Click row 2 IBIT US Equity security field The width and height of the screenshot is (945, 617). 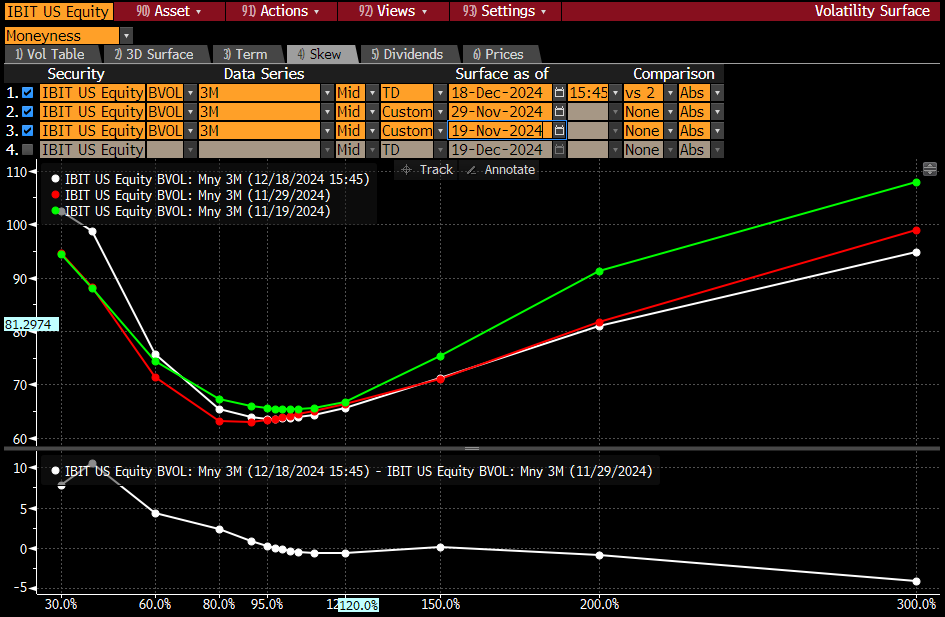click(92, 111)
